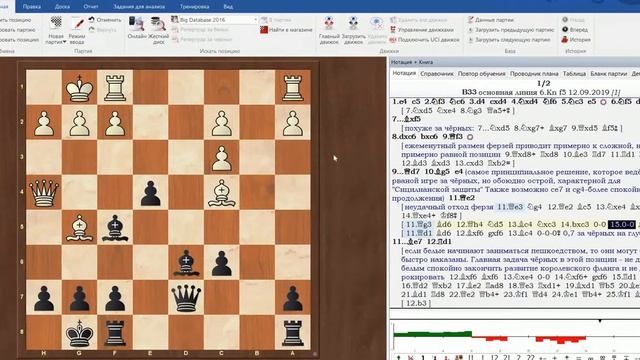
Task: Open Engine management (Управление движками)
Action: point(422,30)
